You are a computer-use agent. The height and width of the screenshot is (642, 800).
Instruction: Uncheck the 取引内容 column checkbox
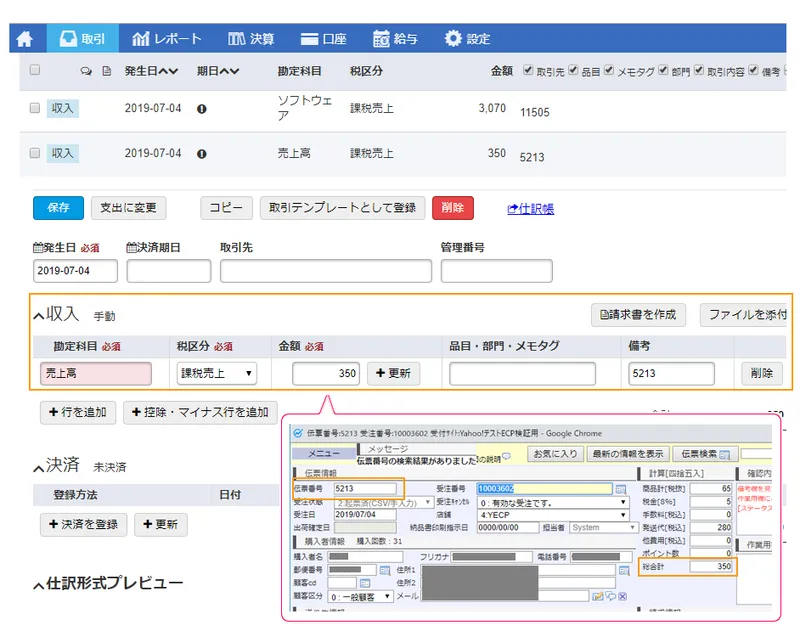699,70
